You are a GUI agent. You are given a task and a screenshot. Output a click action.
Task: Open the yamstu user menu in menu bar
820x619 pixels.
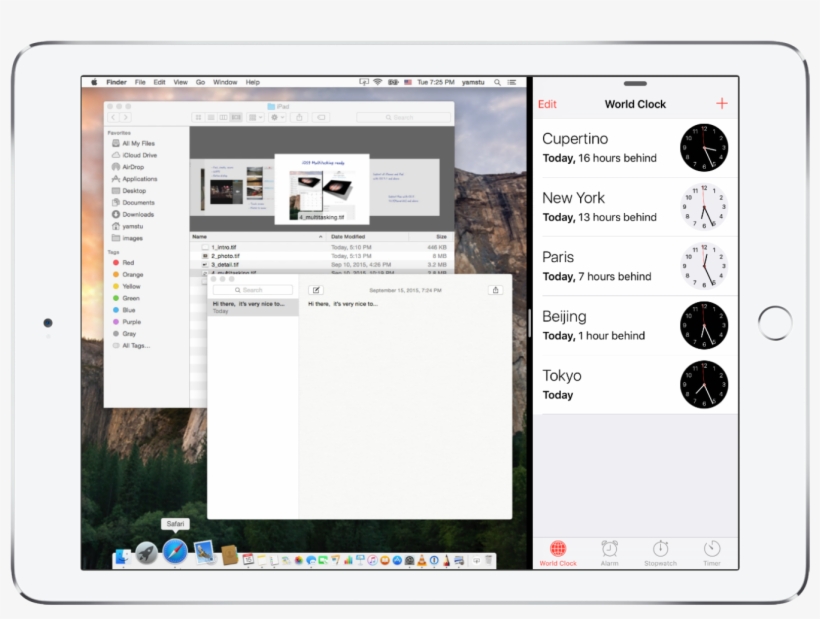tap(473, 82)
